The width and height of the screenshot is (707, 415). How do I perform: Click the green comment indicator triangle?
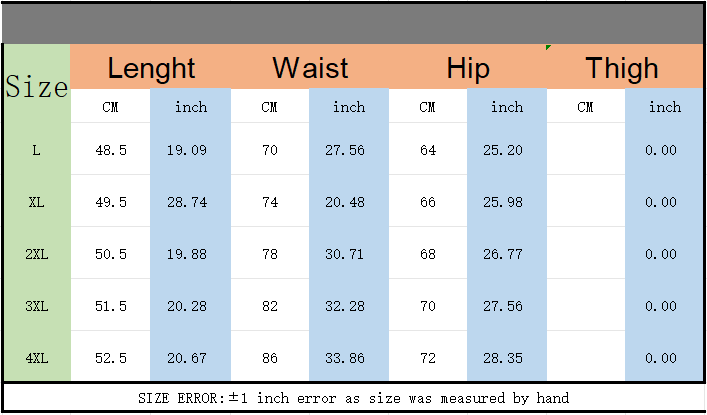(548, 47)
